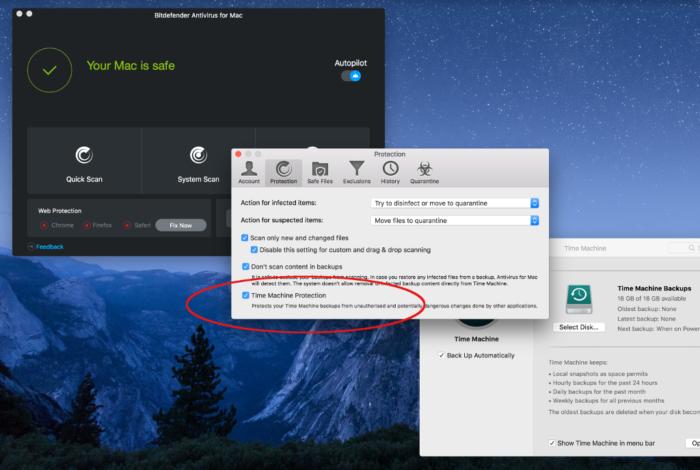The height and width of the screenshot is (470, 700).
Task: Toggle Back Up Automatically in Time Machine
Action: [x=441, y=355]
